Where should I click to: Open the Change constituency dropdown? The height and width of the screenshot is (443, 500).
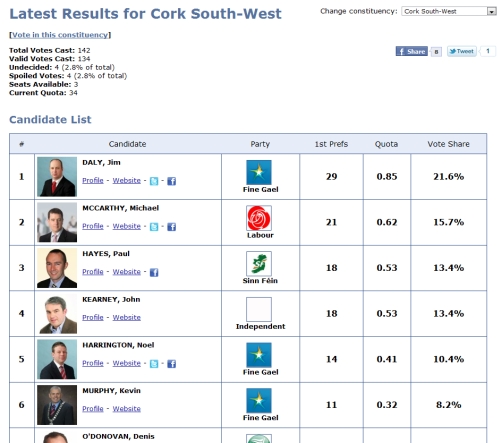[449, 11]
